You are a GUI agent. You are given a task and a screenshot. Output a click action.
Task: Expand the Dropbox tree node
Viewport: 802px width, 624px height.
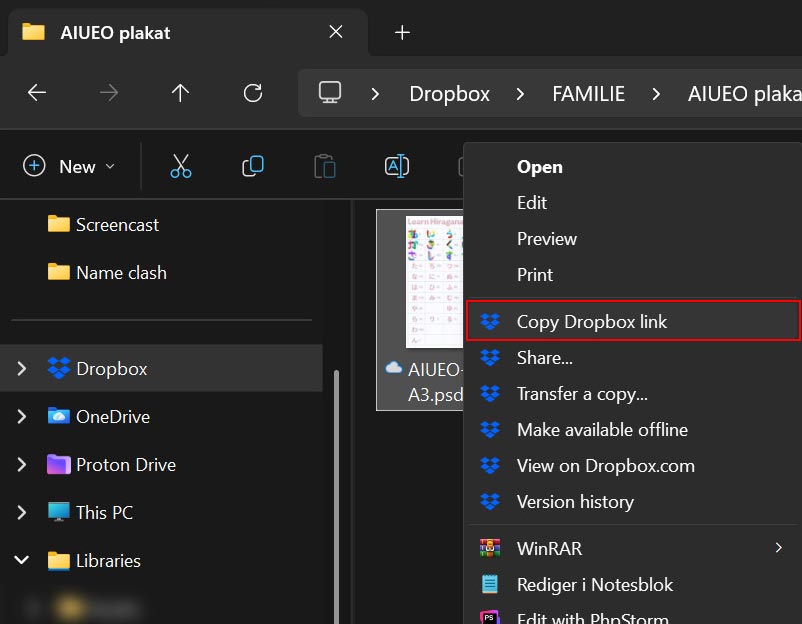[x=22, y=369]
